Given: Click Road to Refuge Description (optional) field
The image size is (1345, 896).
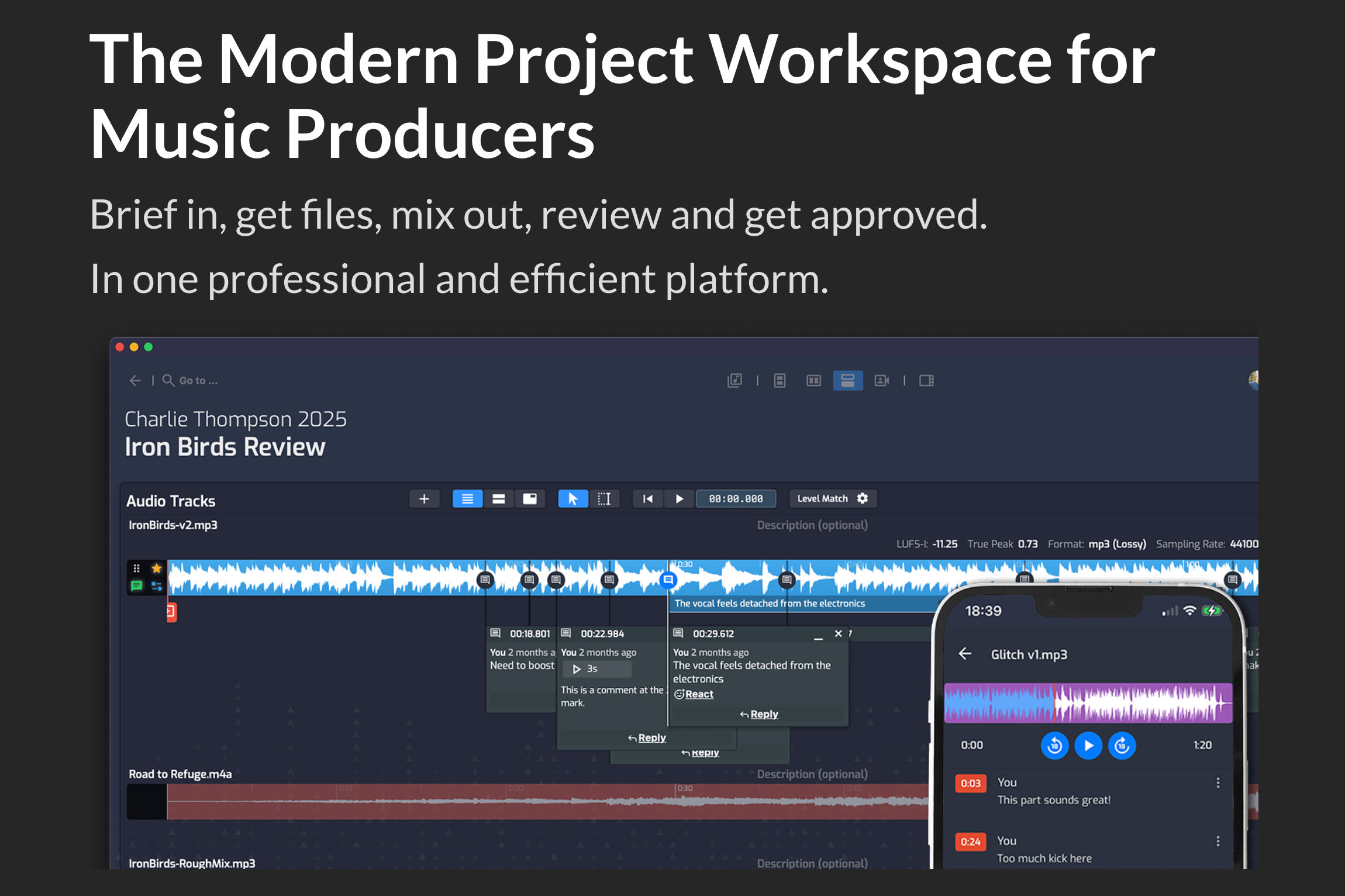Looking at the screenshot, I should click(x=812, y=774).
